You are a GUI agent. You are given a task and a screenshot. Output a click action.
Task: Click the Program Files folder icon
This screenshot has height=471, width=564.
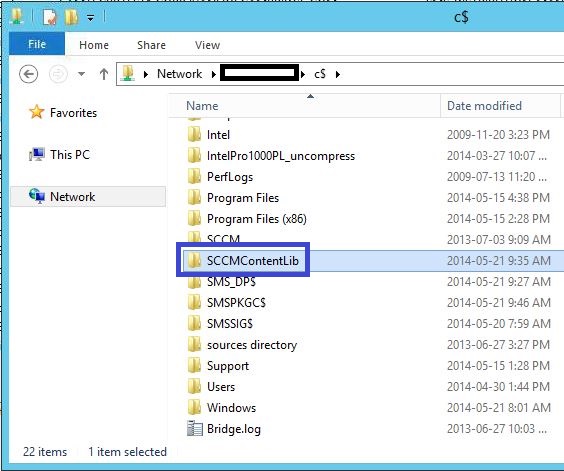point(195,197)
